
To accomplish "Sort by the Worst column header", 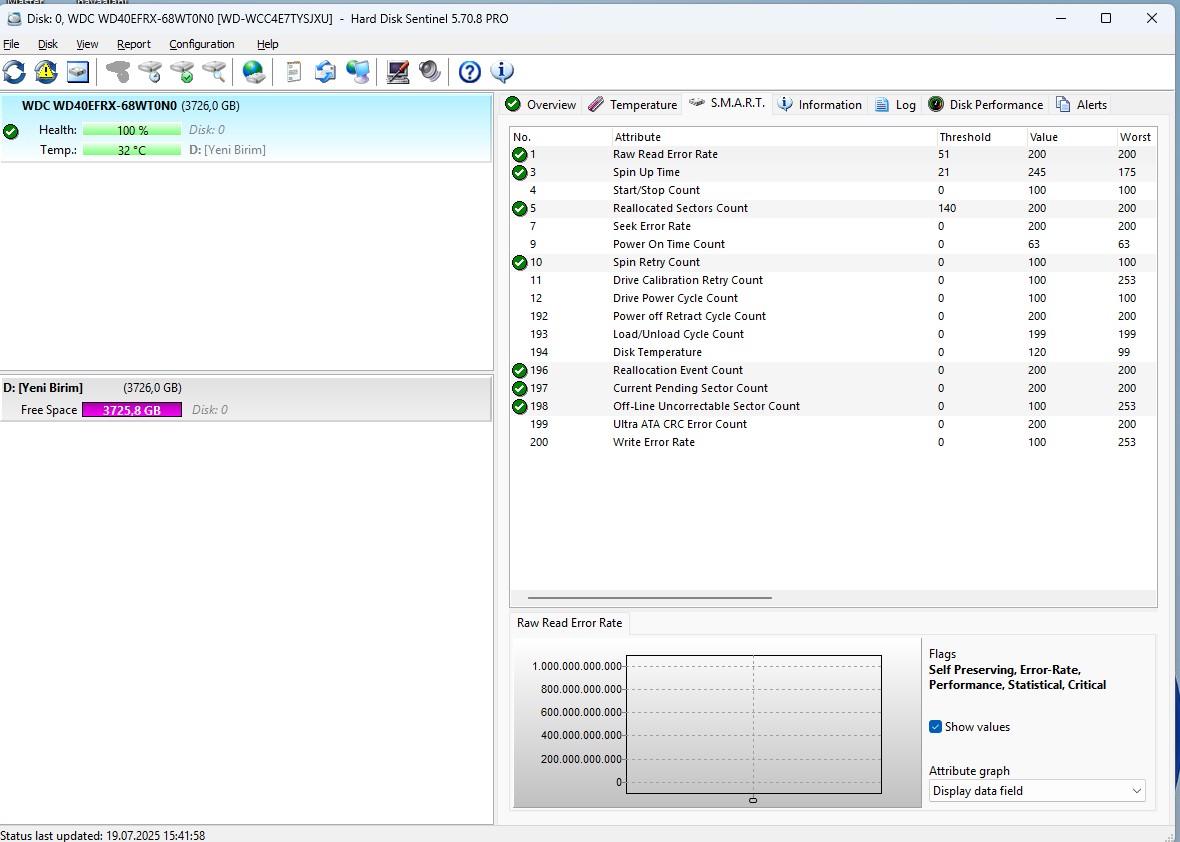I will [1136, 137].
